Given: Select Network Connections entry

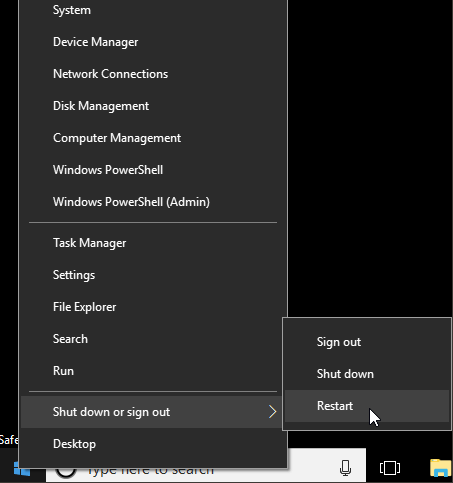Looking at the screenshot, I should pos(153,74).
